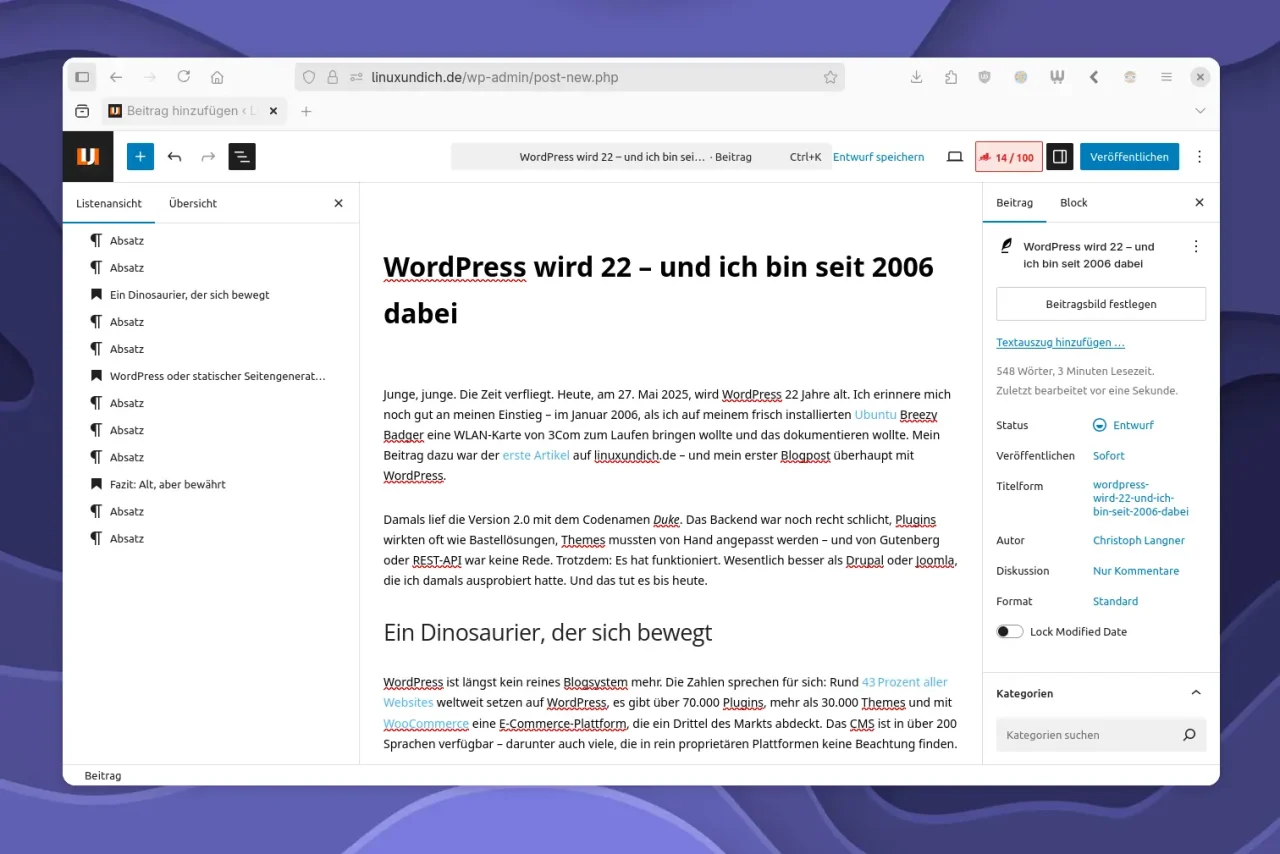
Task: Click the site logo to exit editor
Action: click(88, 157)
